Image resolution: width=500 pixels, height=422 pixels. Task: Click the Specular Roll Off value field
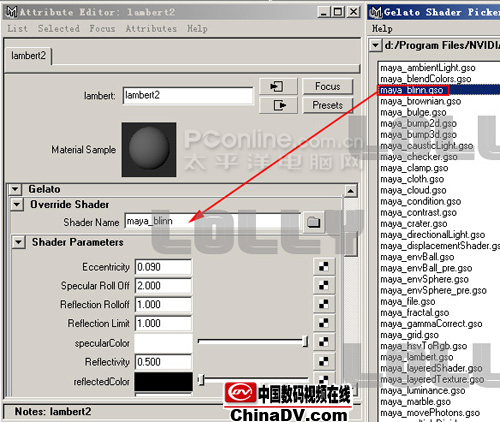point(163,286)
